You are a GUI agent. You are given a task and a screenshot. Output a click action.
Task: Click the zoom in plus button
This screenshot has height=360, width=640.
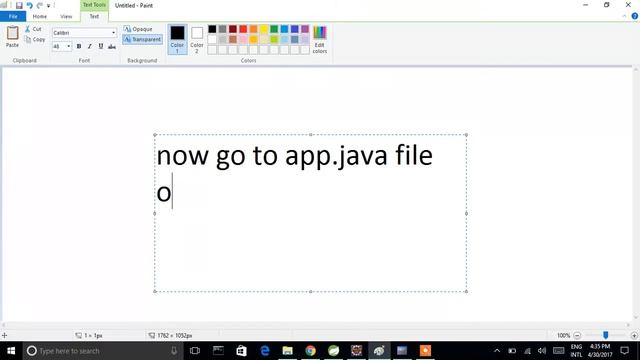[x=634, y=335]
